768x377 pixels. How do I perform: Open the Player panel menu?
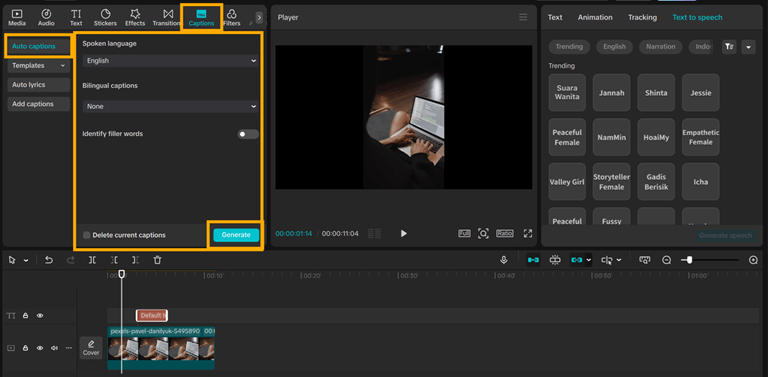[x=524, y=17]
